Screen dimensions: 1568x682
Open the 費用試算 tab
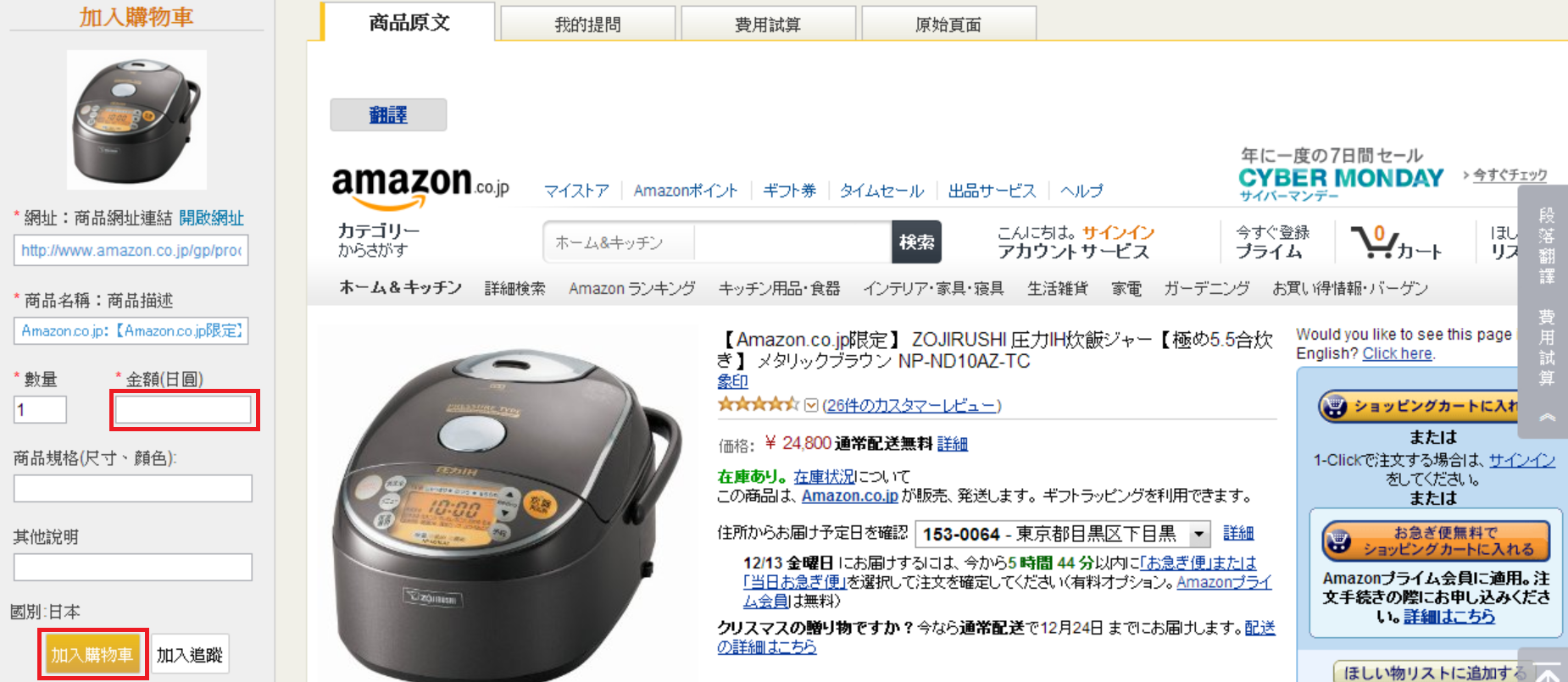(x=768, y=24)
